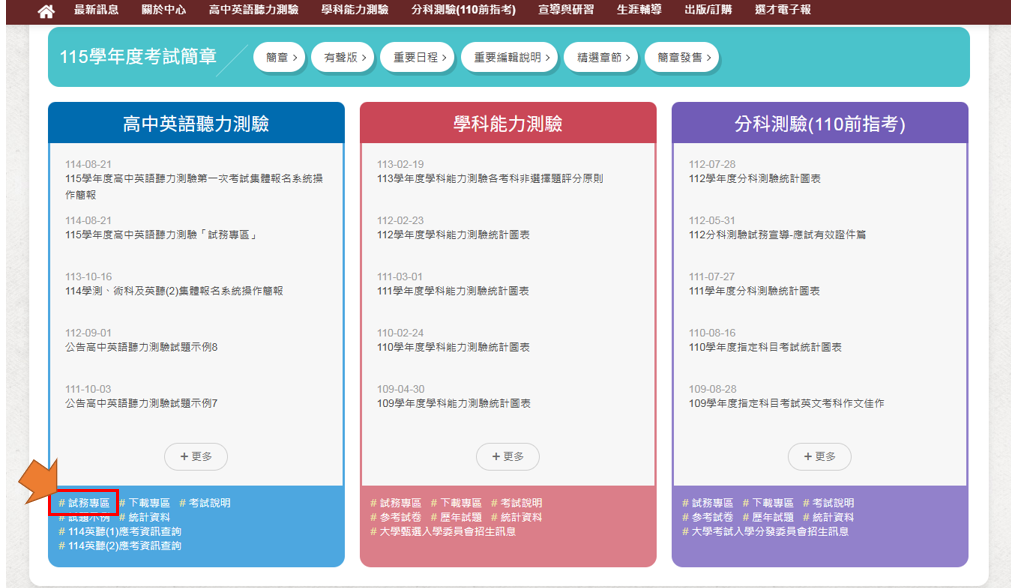Expand more news in 分科測驗 panel
Viewport: 1011px width, 588px height.
(820, 456)
